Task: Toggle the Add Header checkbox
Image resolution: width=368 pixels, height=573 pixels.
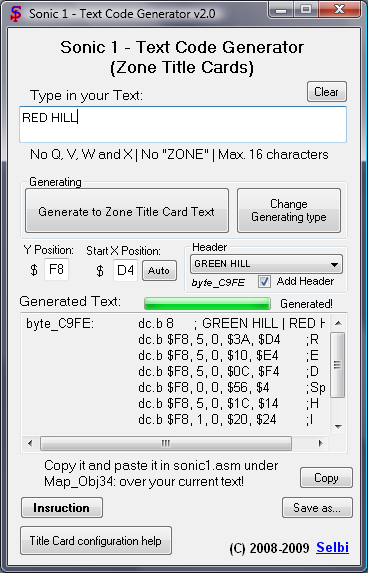Action: (264, 282)
